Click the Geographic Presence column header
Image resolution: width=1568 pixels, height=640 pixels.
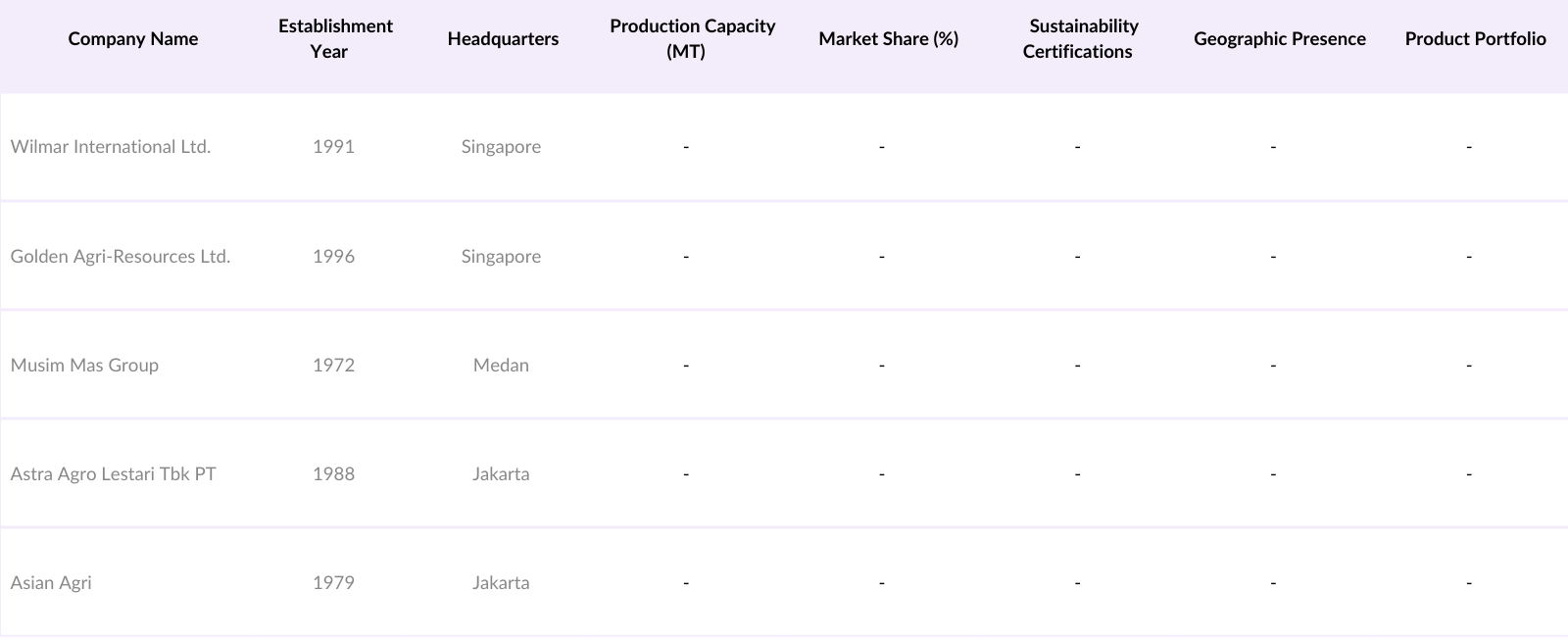[x=1279, y=39]
